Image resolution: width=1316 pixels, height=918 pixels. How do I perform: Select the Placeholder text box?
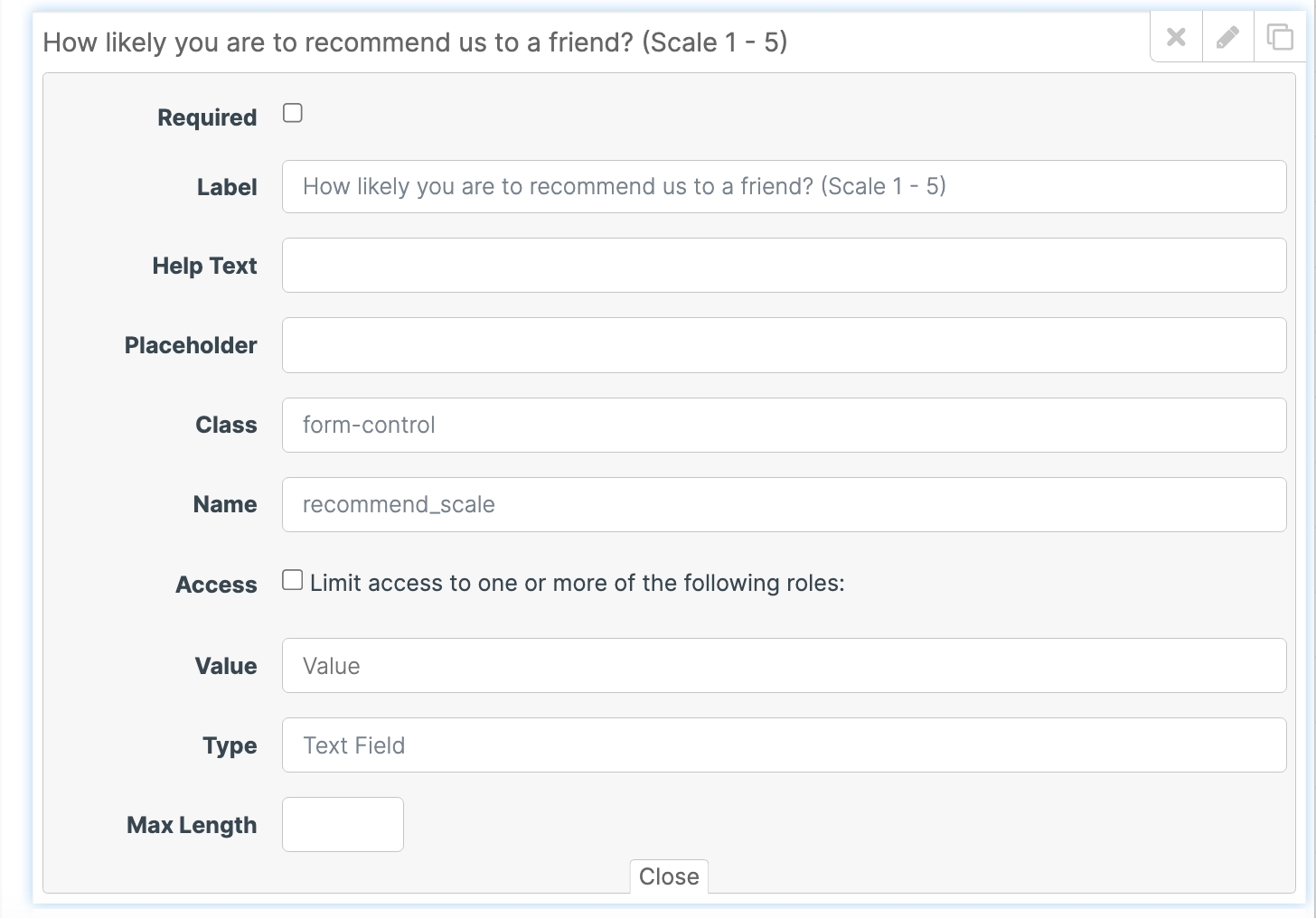point(784,345)
